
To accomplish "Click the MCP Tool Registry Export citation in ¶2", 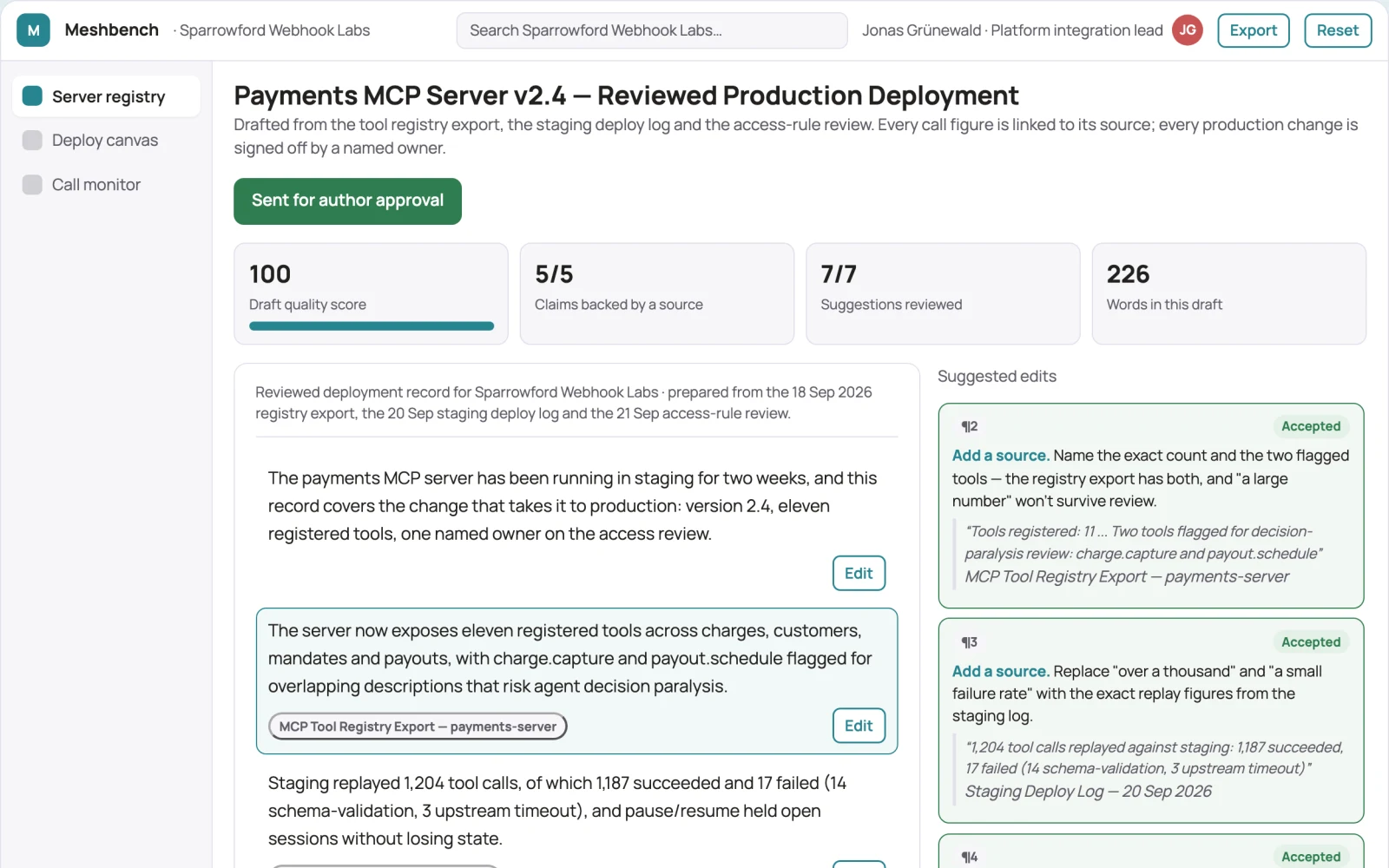I will pyautogui.click(x=1127, y=576).
